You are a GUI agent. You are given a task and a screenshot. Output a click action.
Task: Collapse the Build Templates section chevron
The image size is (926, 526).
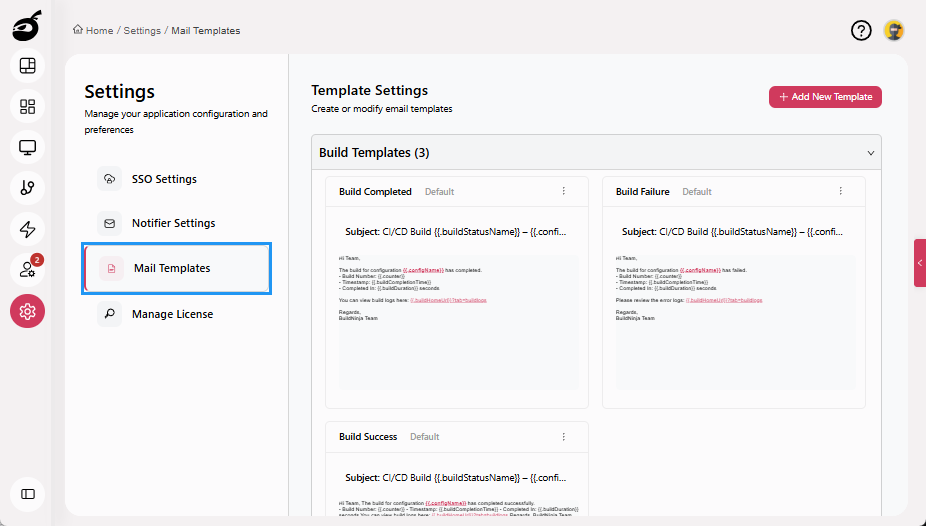coord(870,153)
